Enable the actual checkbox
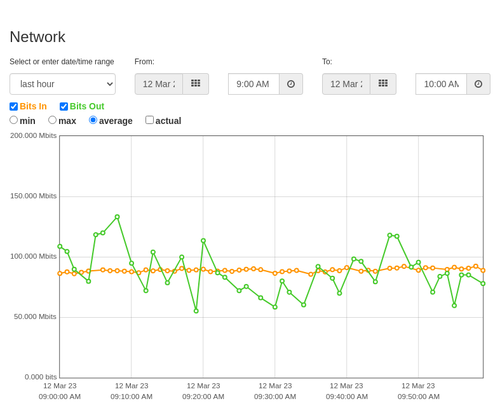This screenshot has height=403, width=500. click(150, 120)
